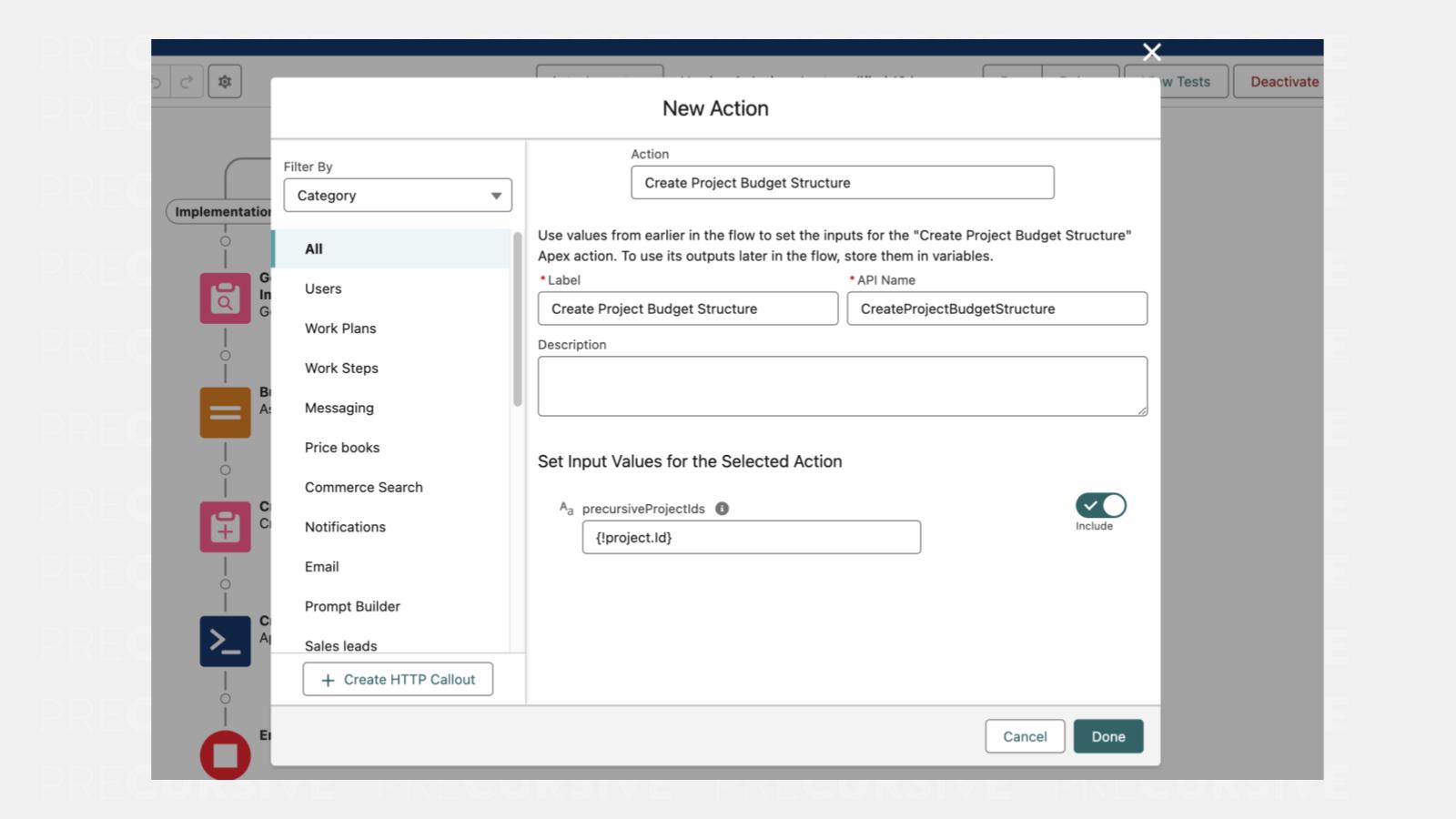Click into the Description text area
This screenshot has height=819, width=1456.
point(842,387)
